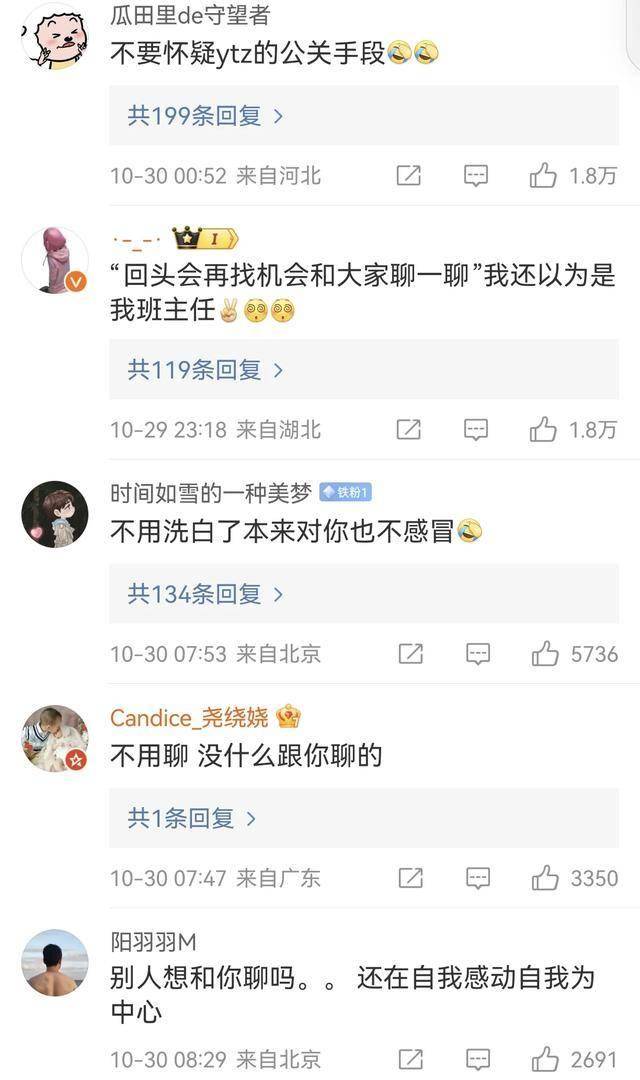Open Candice_尧绕娆's profile name

click(x=189, y=718)
